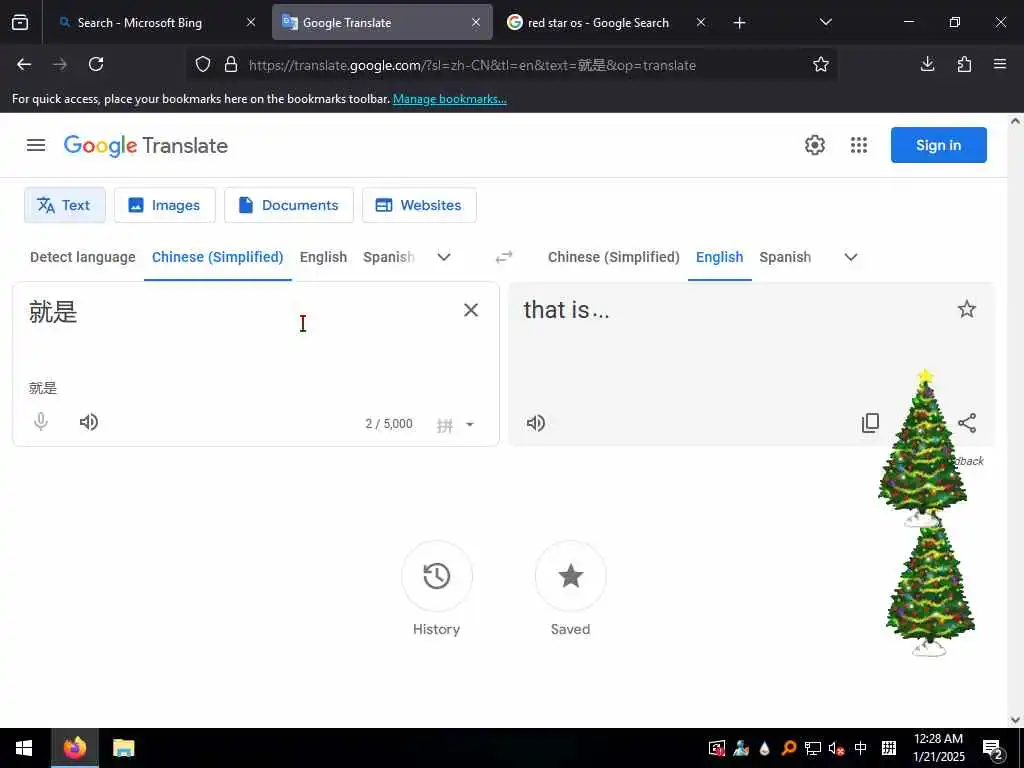Listen to the translation
1024x768 pixels.
tap(536, 423)
